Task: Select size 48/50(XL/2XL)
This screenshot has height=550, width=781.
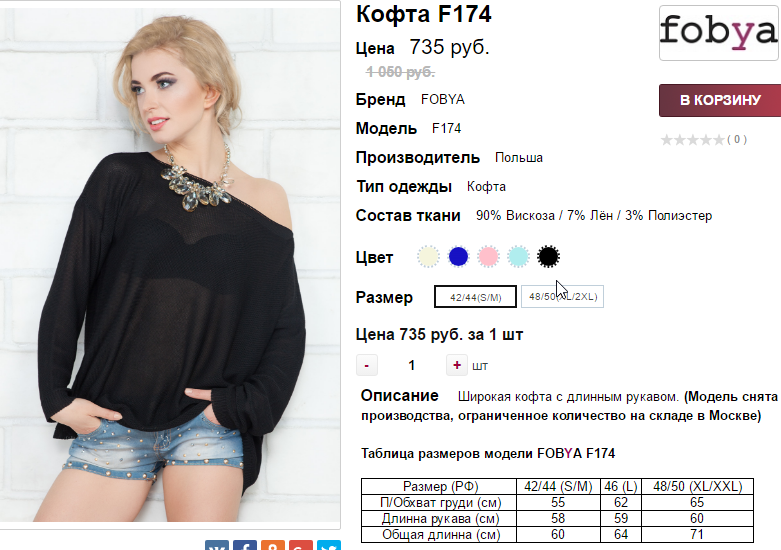Action: (562, 297)
